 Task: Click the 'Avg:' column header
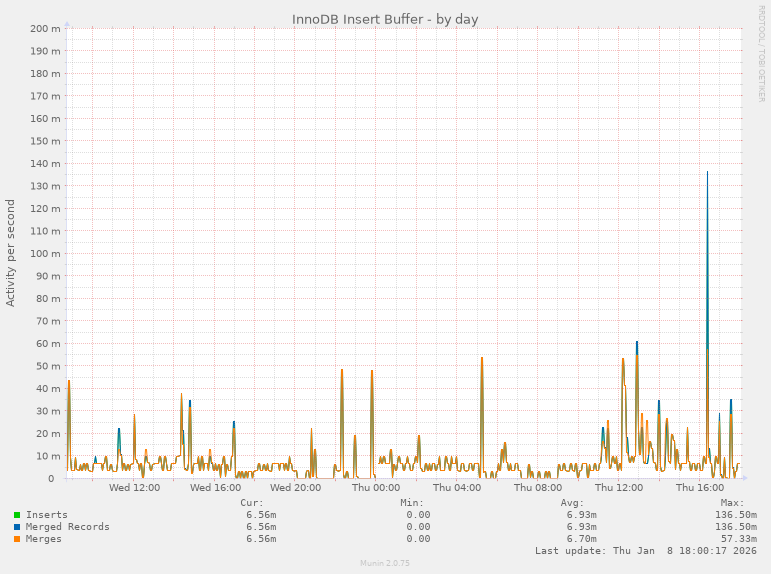point(572,503)
